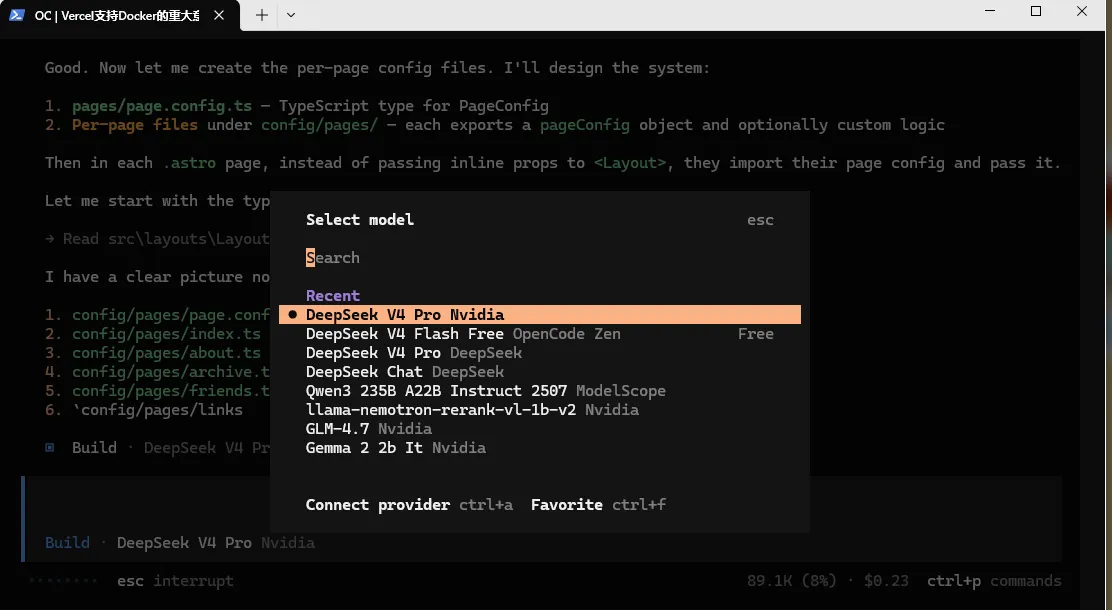Click the $0.23 cost value
The height and width of the screenshot is (610, 1112).
886,581
